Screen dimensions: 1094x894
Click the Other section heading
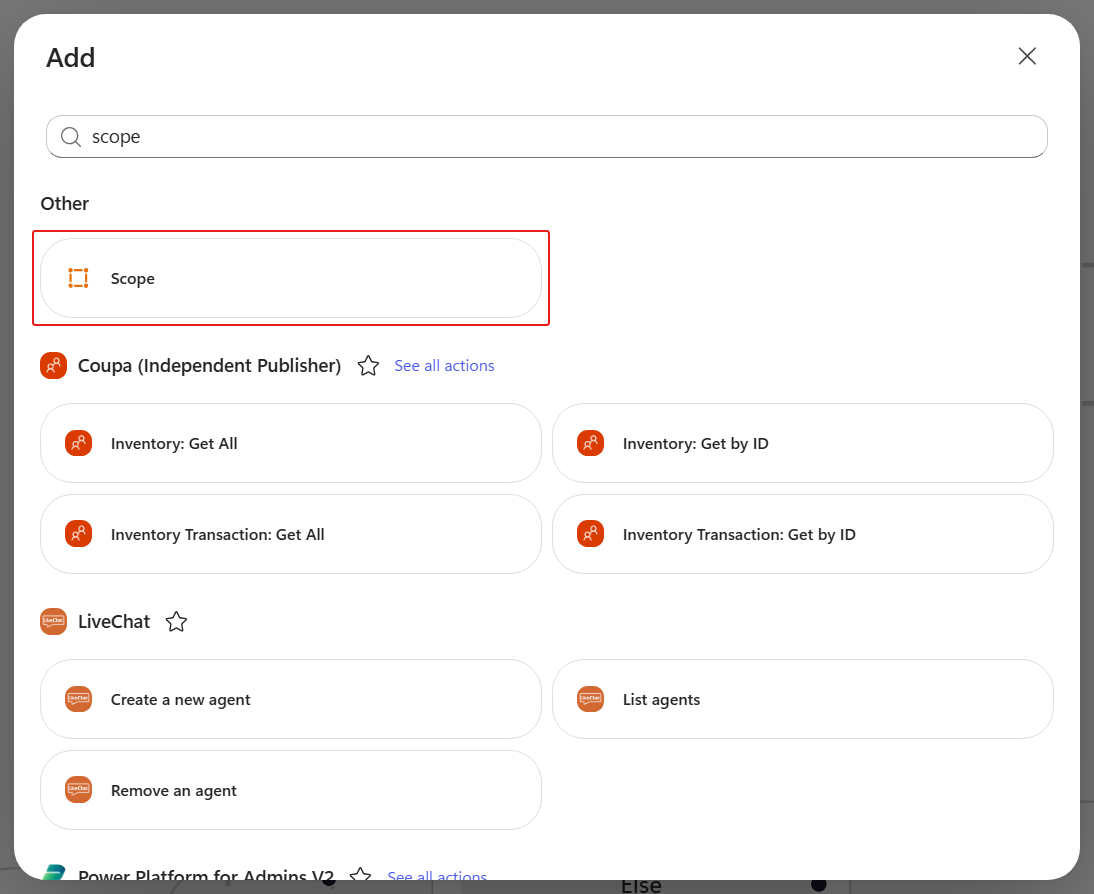[x=65, y=204]
